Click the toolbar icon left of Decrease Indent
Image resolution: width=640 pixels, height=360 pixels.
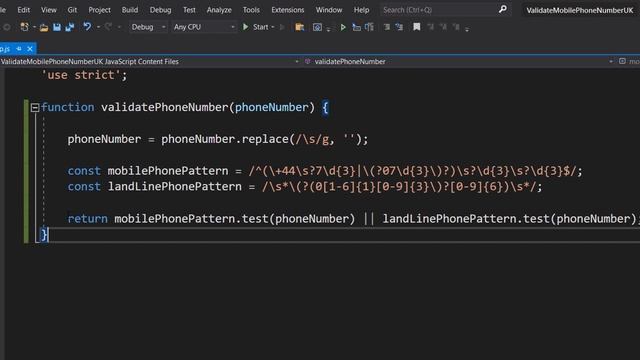369,27
